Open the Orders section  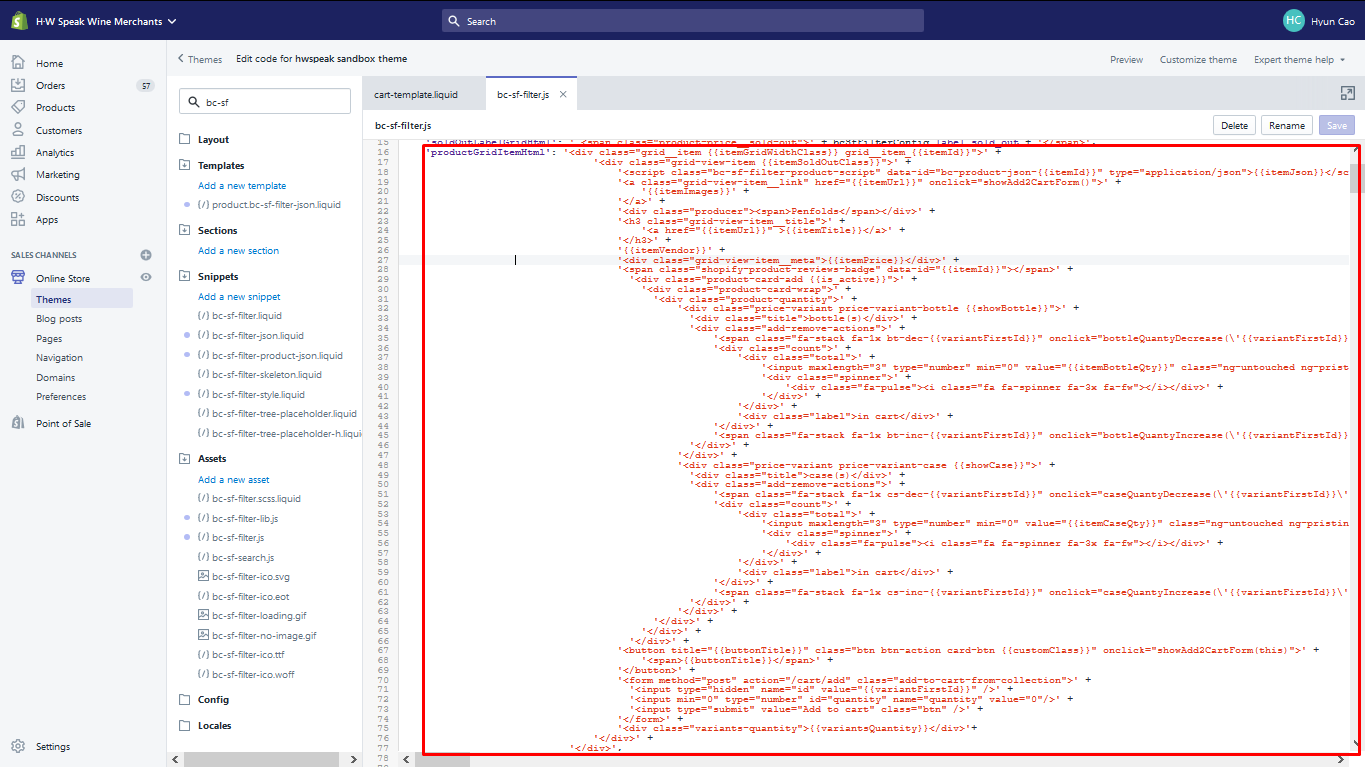coord(50,85)
